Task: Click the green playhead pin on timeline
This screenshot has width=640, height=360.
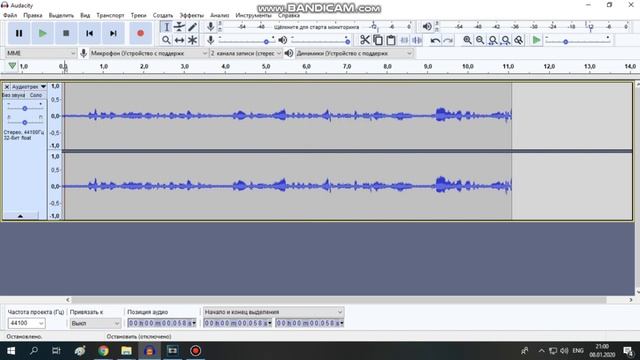Action: click(x=12, y=66)
